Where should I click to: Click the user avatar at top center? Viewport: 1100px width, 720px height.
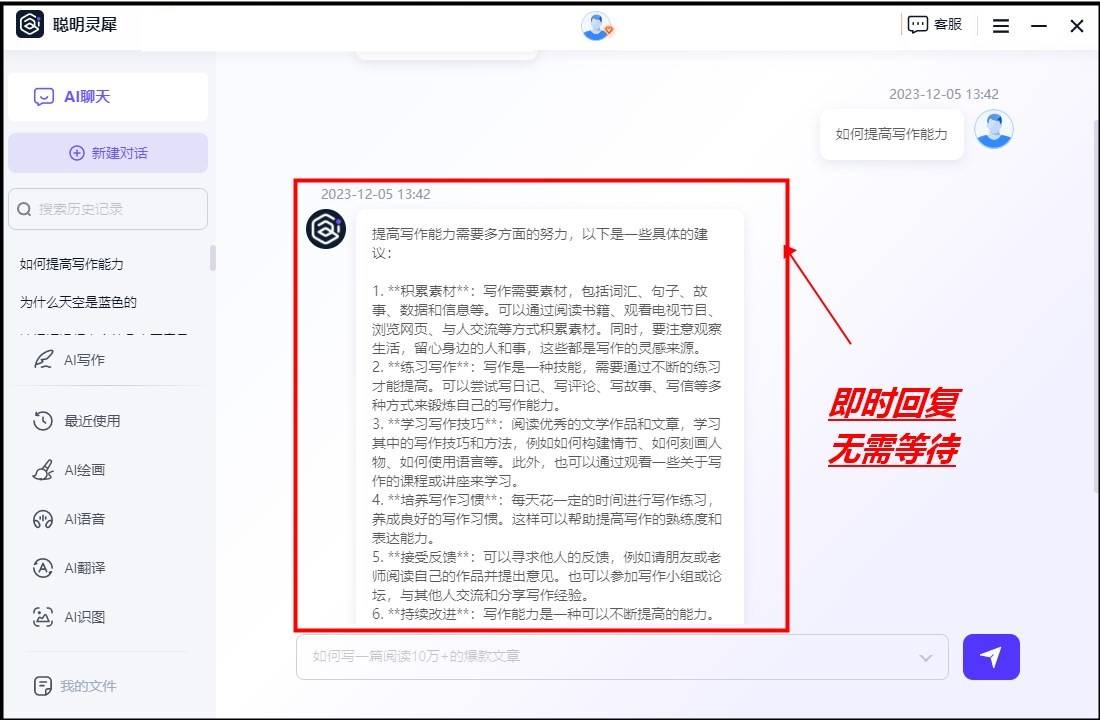(596, 26)
